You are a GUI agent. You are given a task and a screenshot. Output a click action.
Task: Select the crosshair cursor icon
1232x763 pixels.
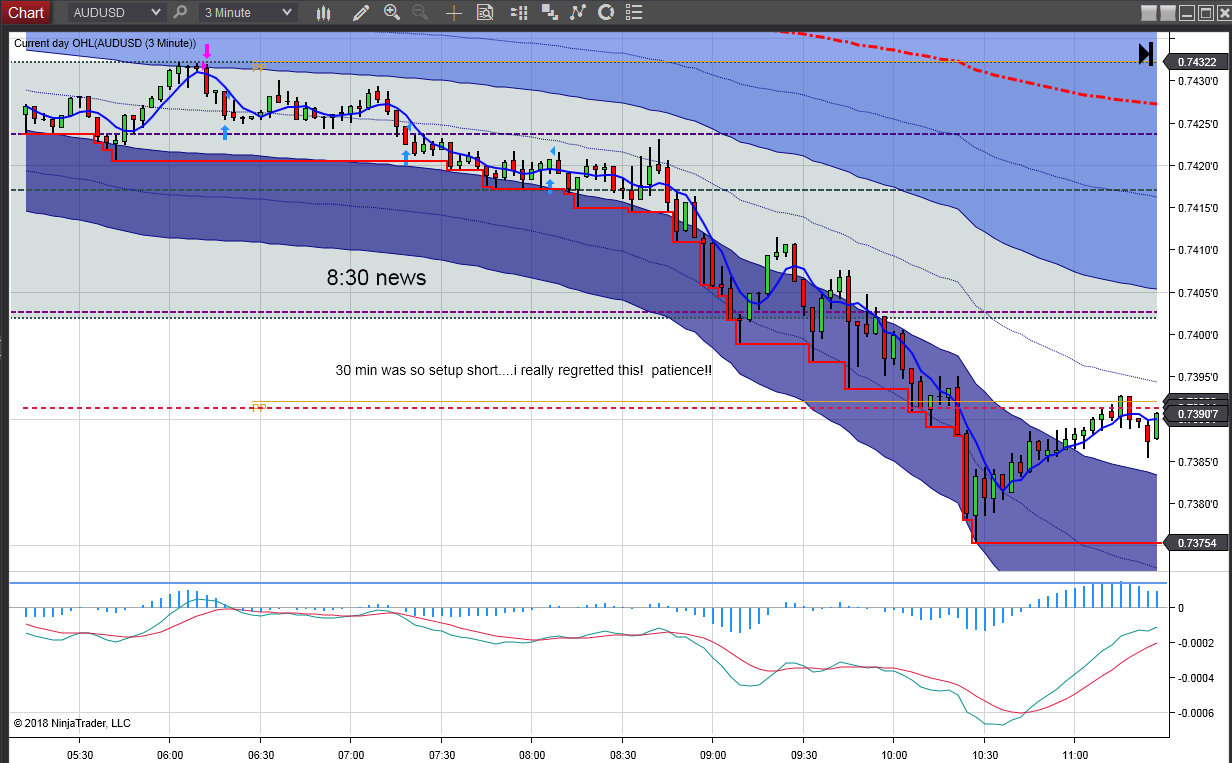454,12
